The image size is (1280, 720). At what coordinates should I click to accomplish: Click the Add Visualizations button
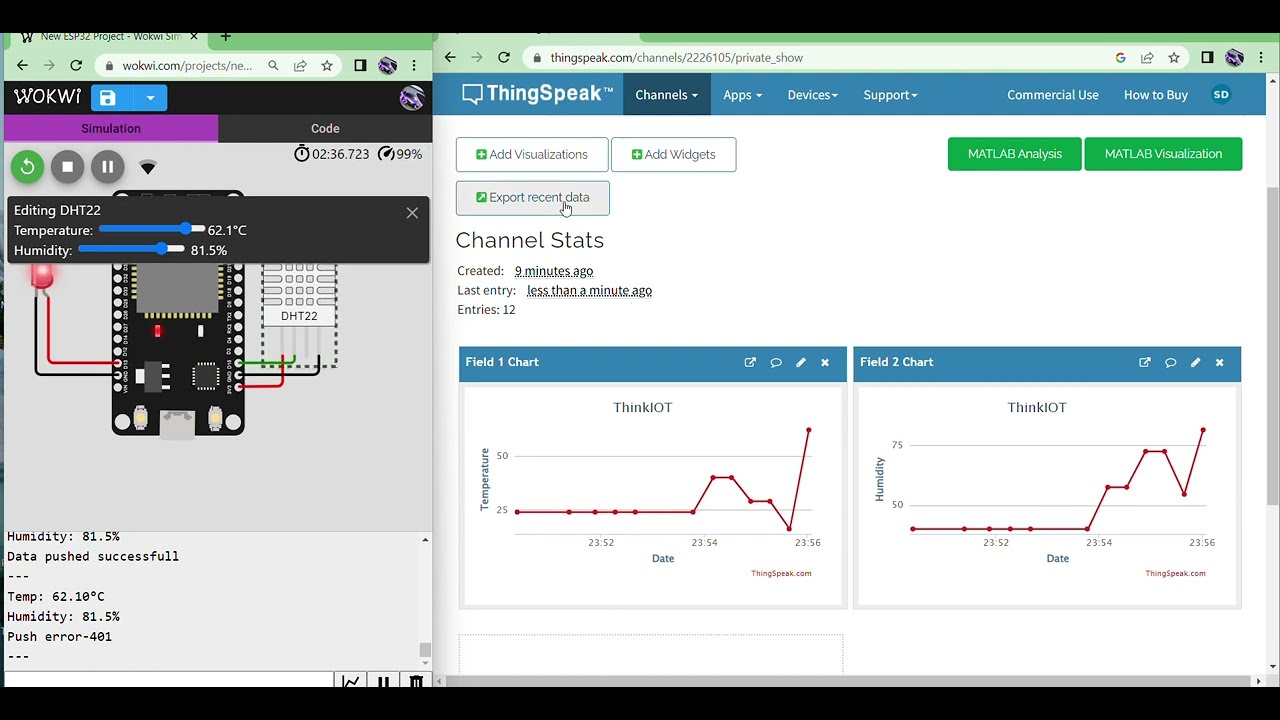pyautogui.click(x=532, y=155)
